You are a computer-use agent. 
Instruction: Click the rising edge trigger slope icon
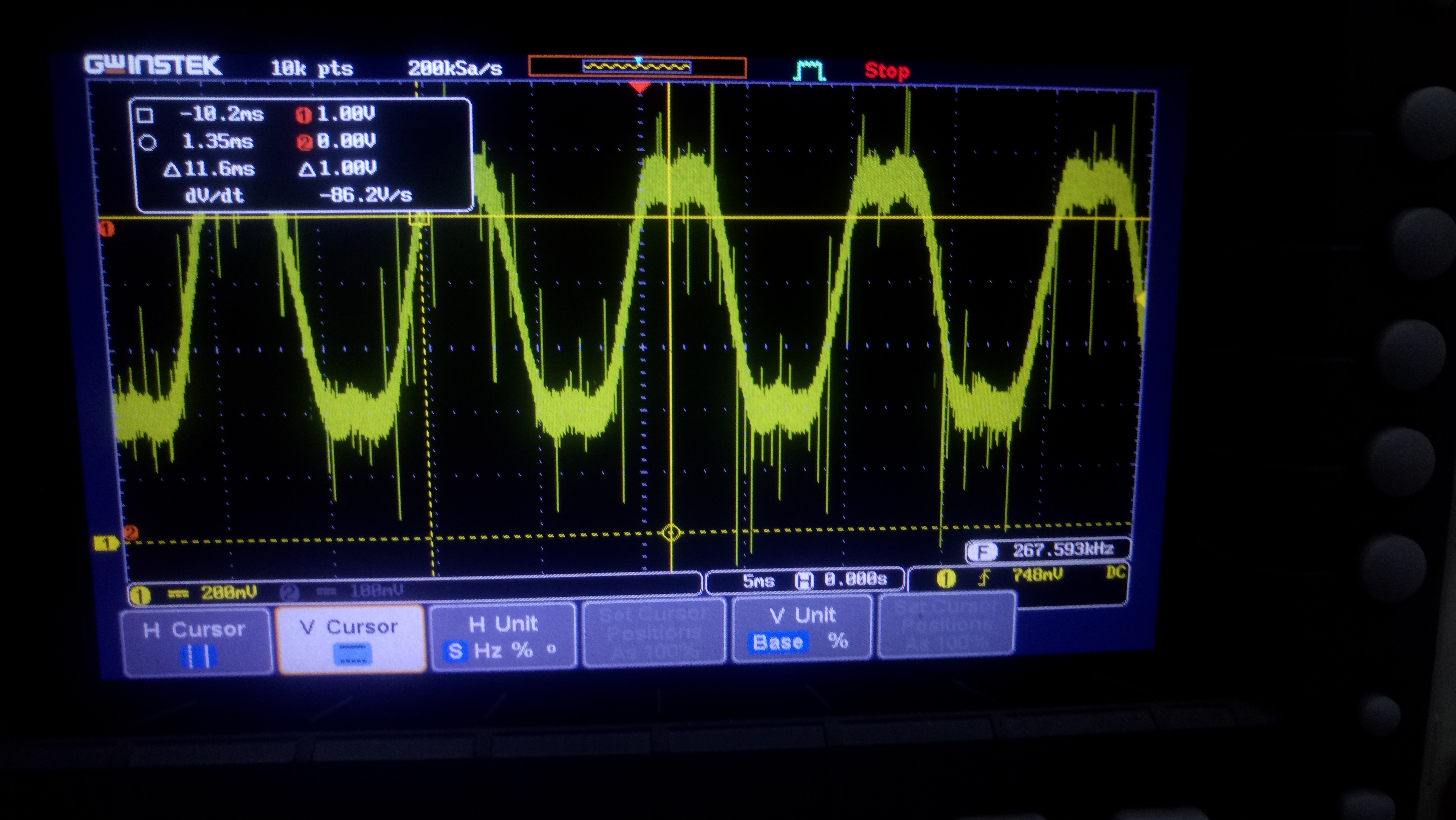(x=985, y=577)
